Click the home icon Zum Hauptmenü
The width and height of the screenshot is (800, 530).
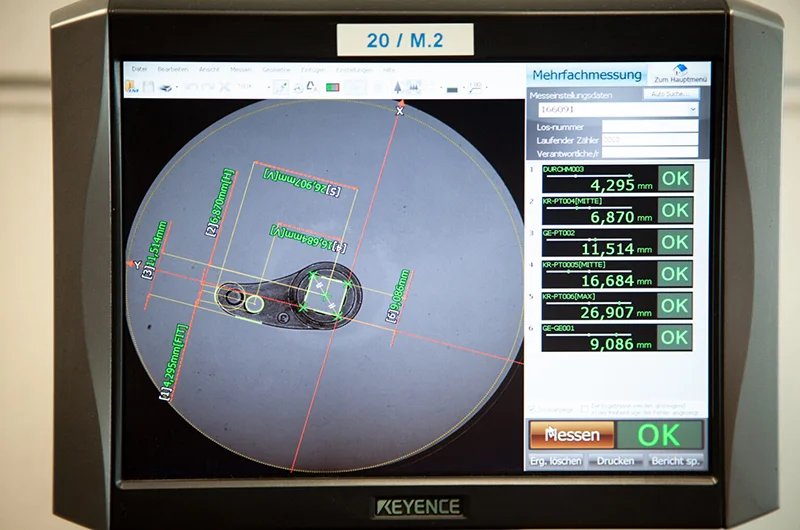681,72
